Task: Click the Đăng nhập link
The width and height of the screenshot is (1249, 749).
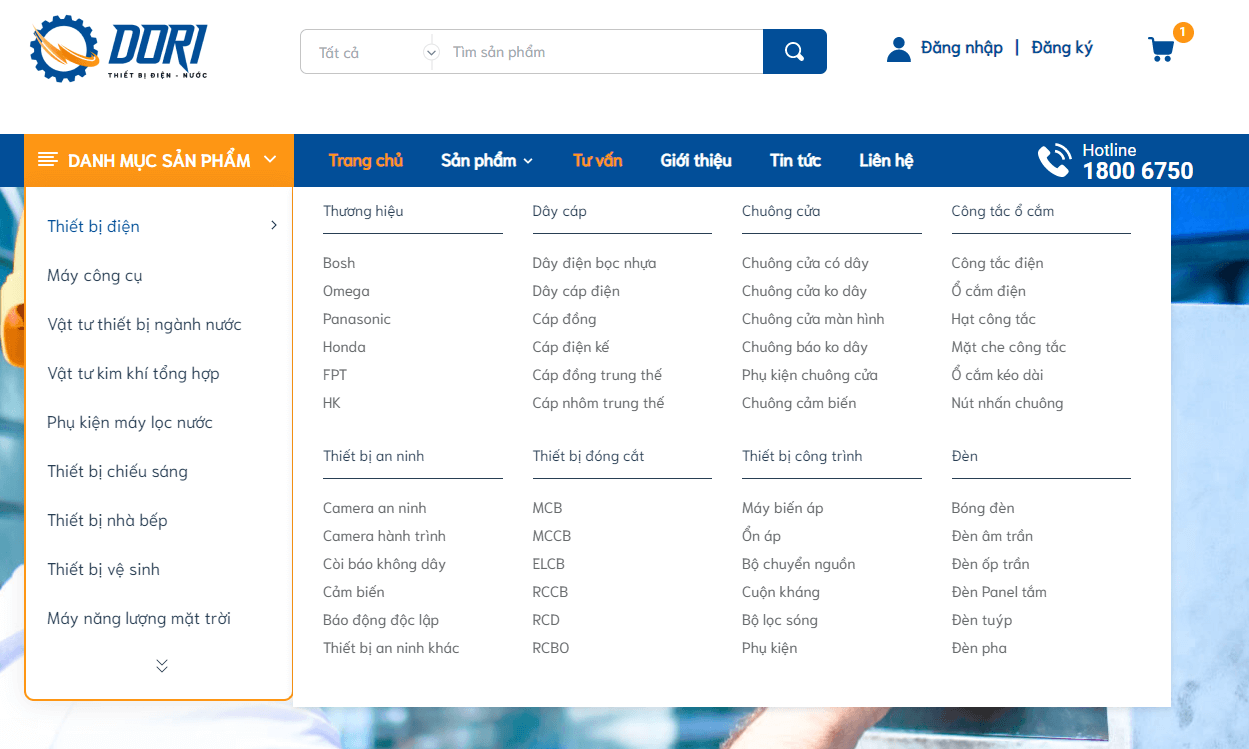Action: 962,48
